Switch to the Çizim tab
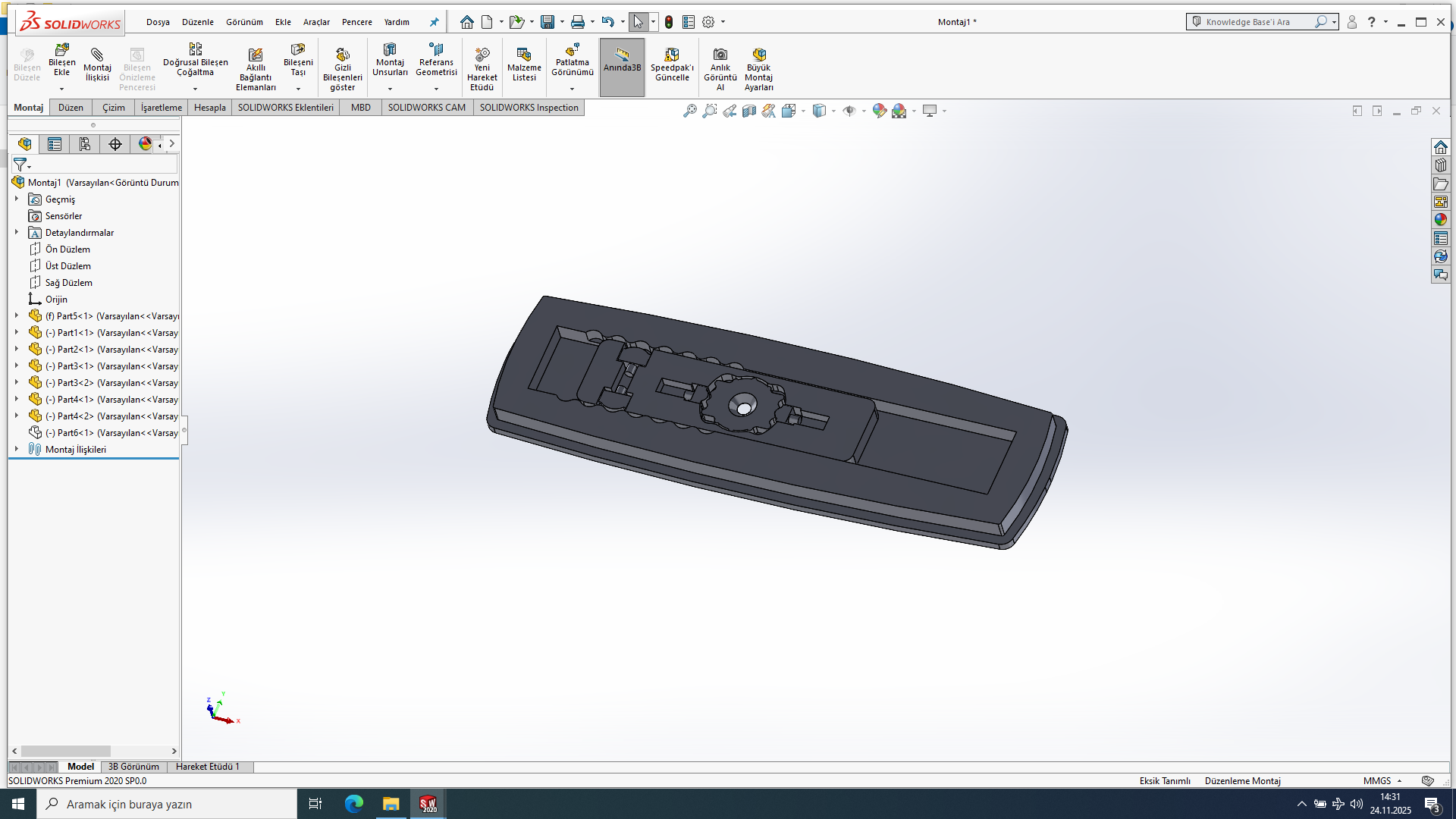The image size is (1456, 819). tap(114, 108)
